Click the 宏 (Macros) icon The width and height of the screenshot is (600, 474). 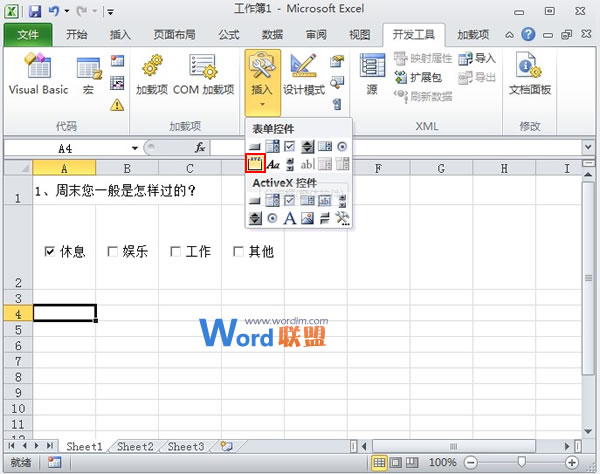pos(89,76)
